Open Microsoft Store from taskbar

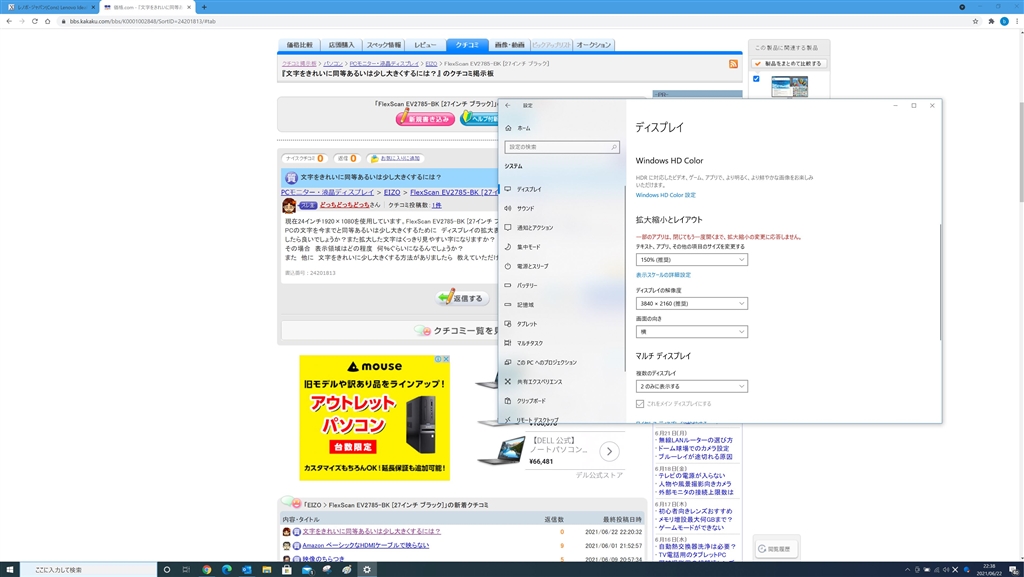pos(287,570)
